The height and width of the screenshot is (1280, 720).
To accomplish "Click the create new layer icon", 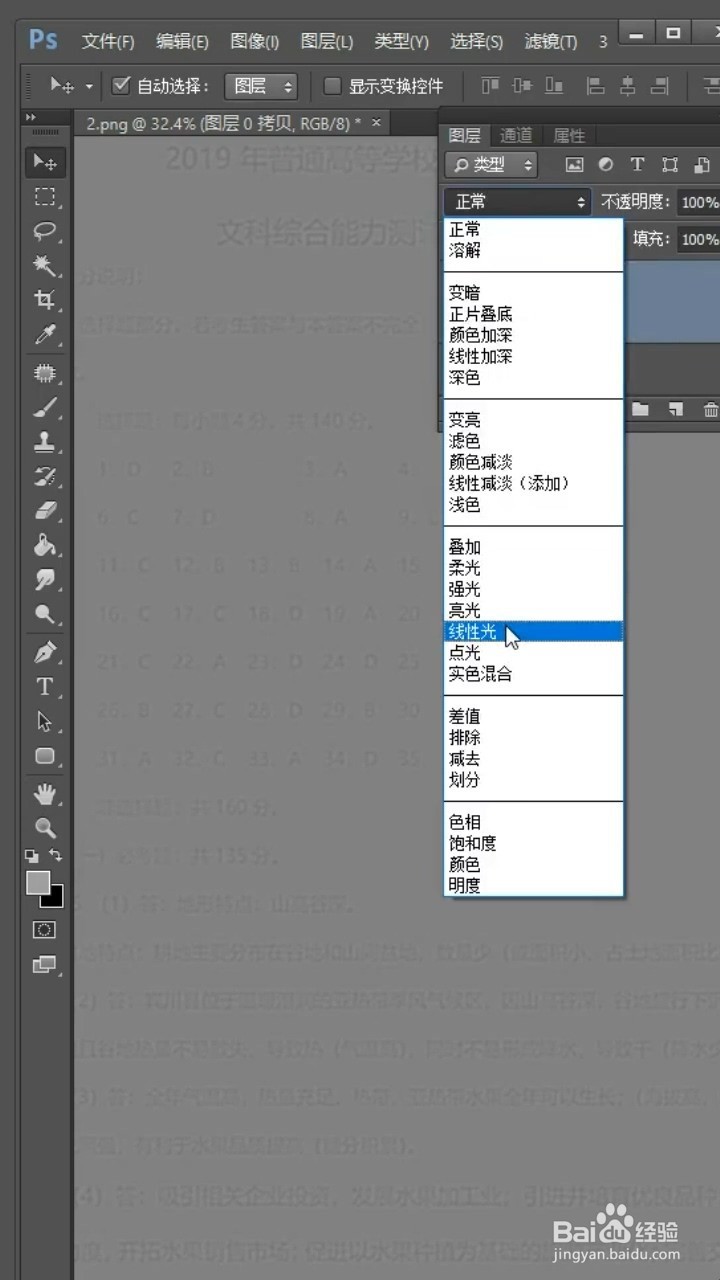I will tap(676, 409).
